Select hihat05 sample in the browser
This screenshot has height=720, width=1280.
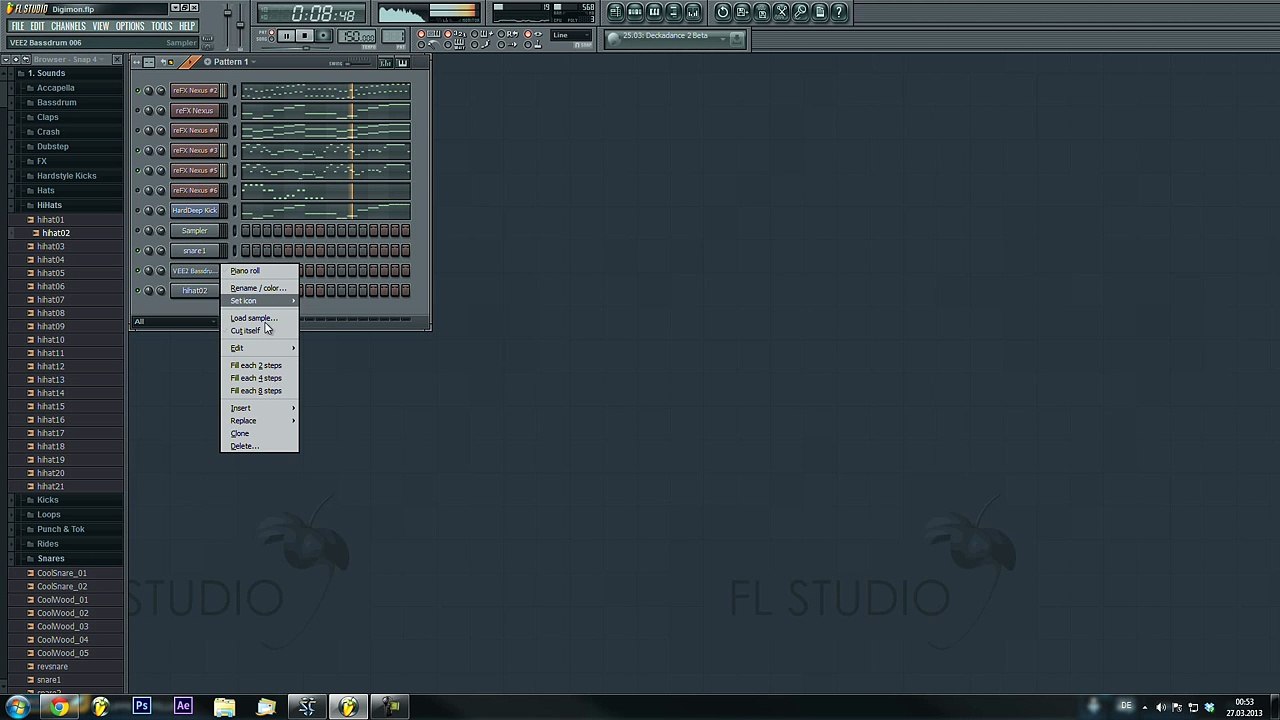[x=50, y=273]
